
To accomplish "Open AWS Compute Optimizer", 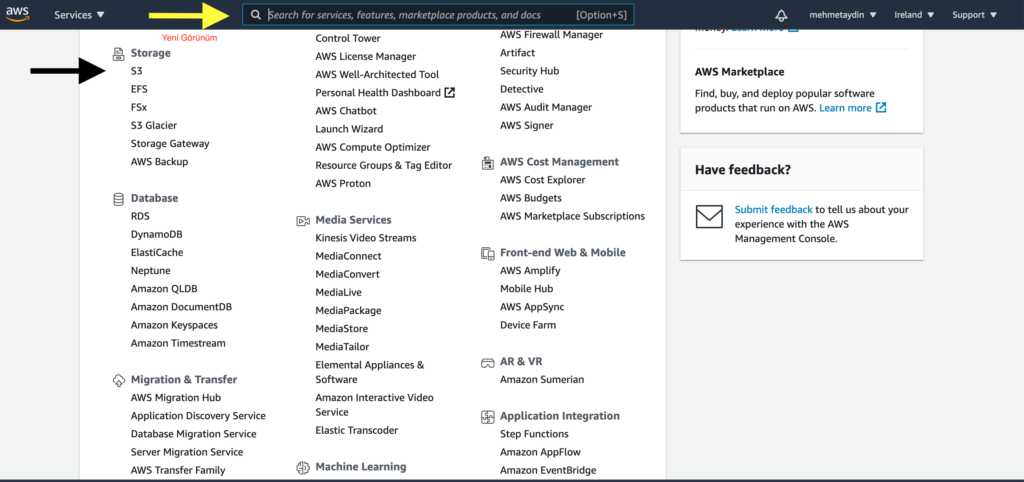I will (x=373, y=148).
